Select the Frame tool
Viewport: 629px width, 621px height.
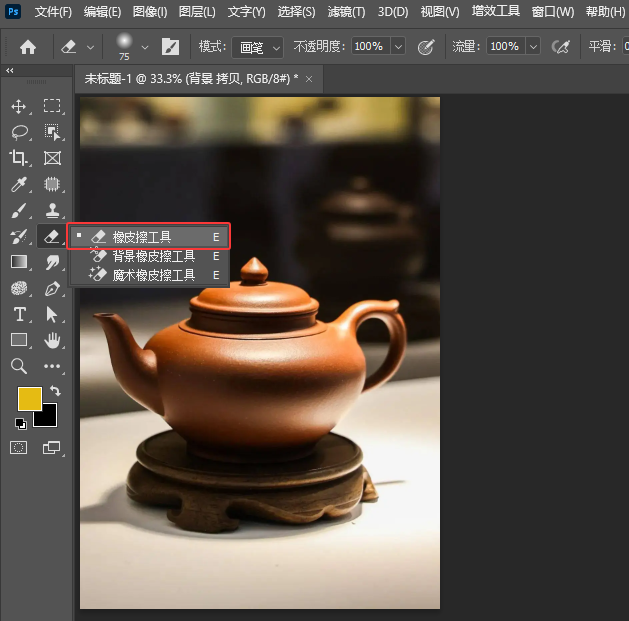52,158
